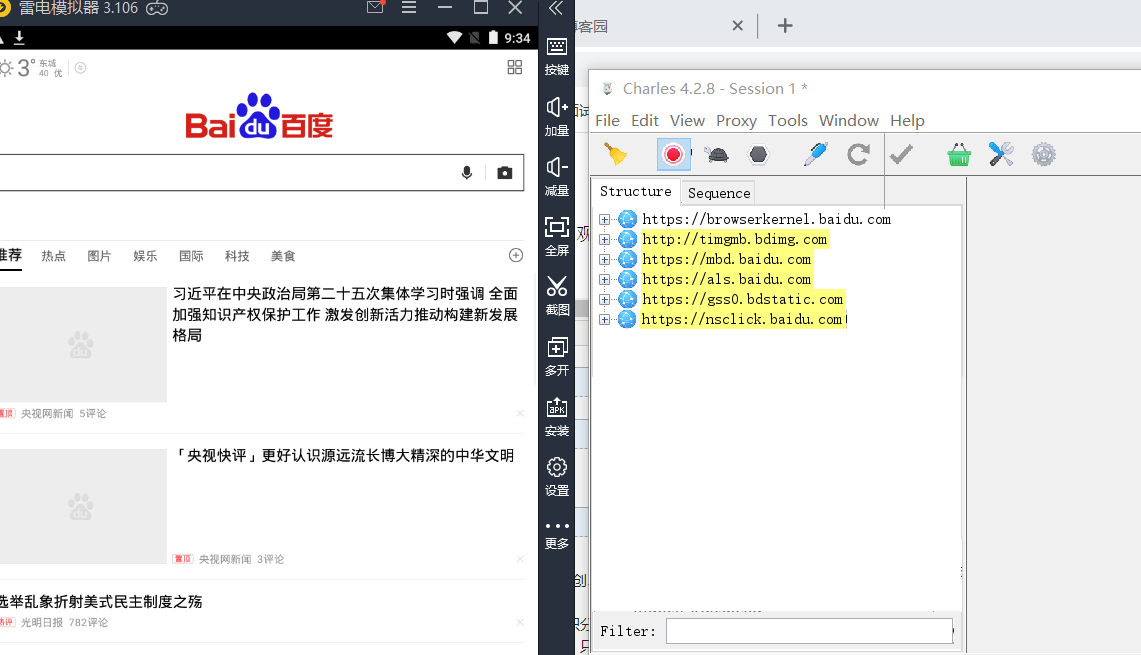Expand the timgmb.bdimg.com node

pyautogui.click(x=604, y=239)
